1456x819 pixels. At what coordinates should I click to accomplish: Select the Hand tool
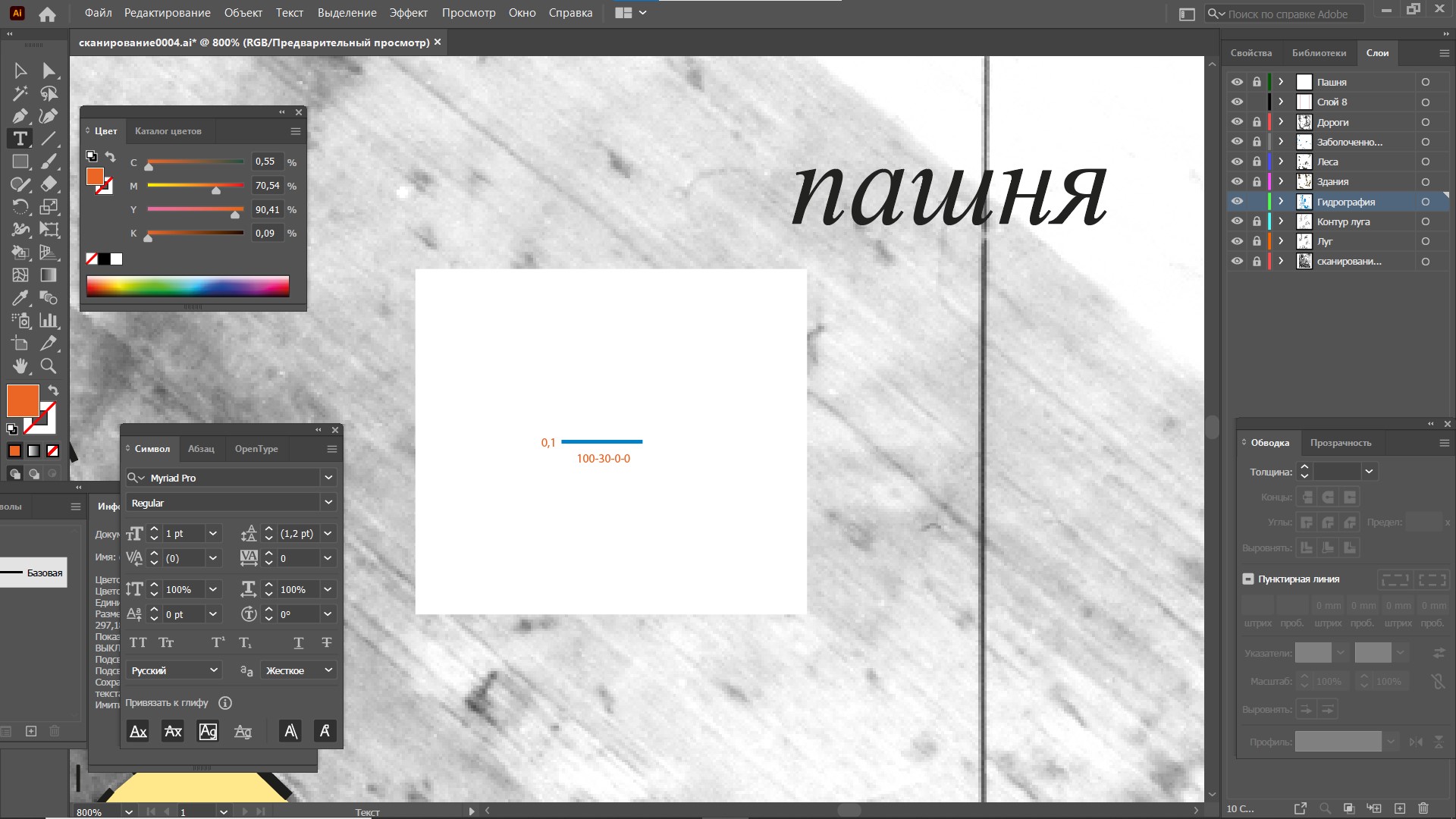tap(20, 366)
